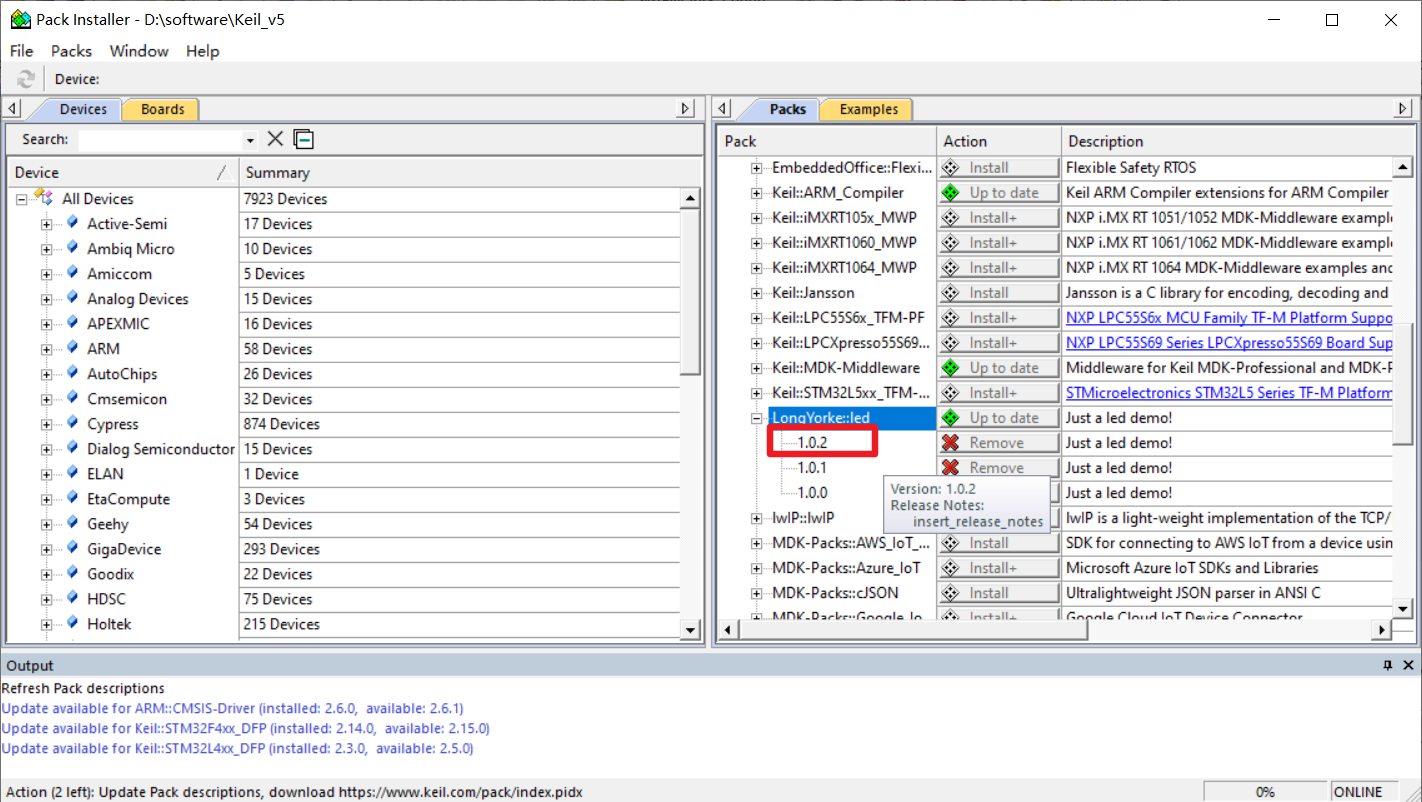The height and width of the screenshot is (802, 1422).
Task: Open the File menu
Action: [x=21, y=51]
